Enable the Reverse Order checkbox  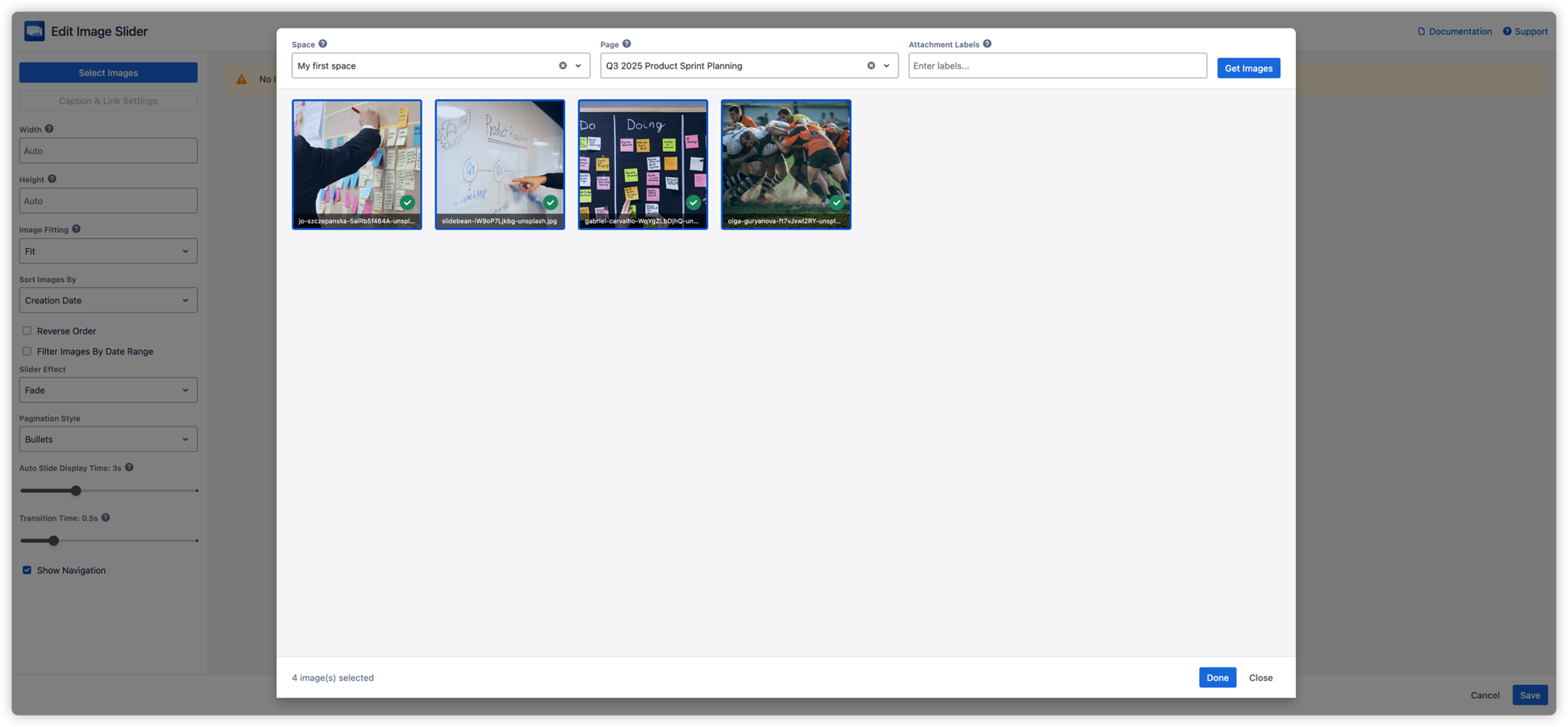27,330
